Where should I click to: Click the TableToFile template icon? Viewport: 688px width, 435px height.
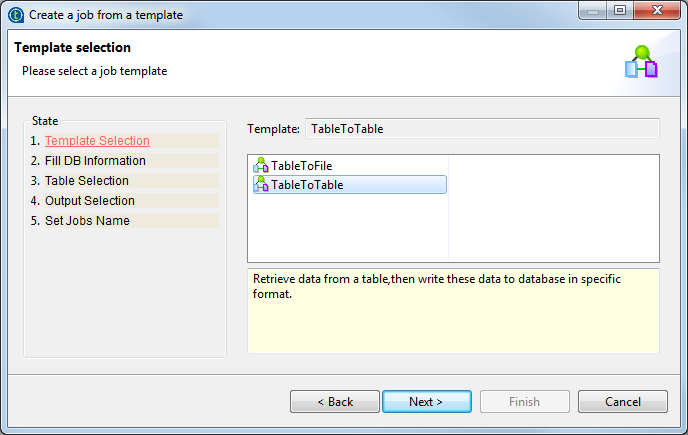tap(261, 165)
